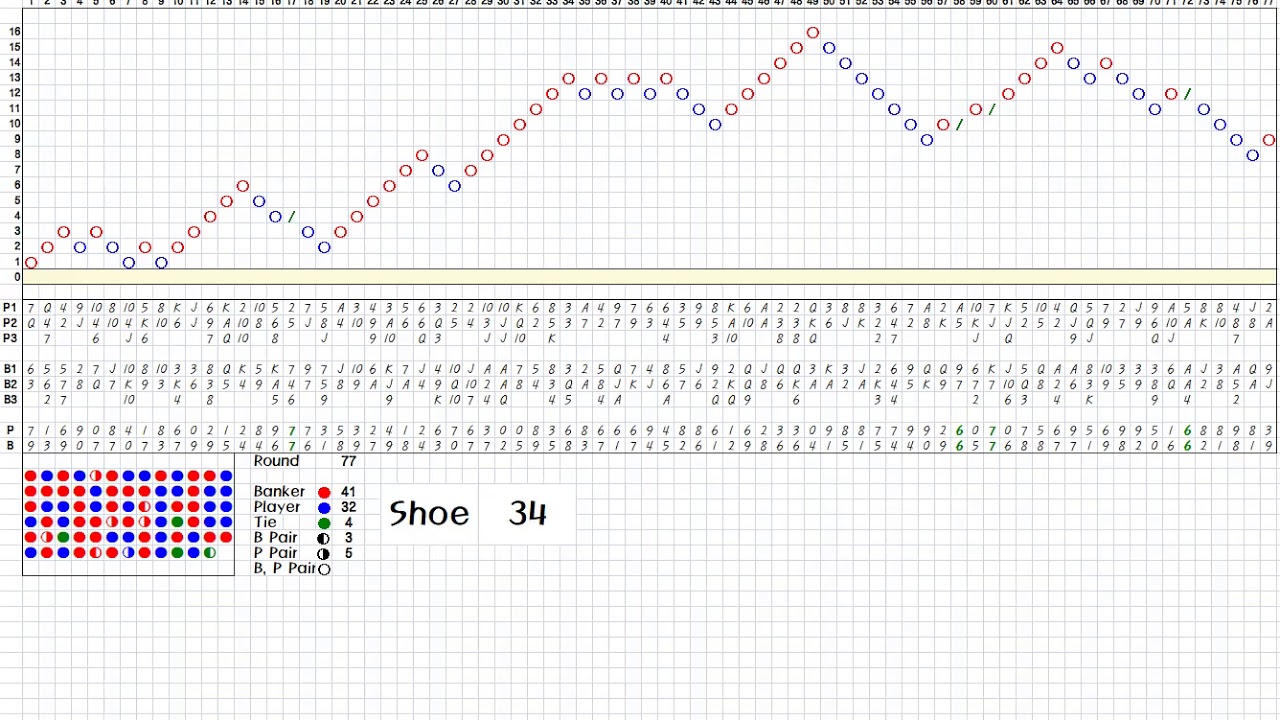Click the "Shoe" heading text

tap(429, 514)
